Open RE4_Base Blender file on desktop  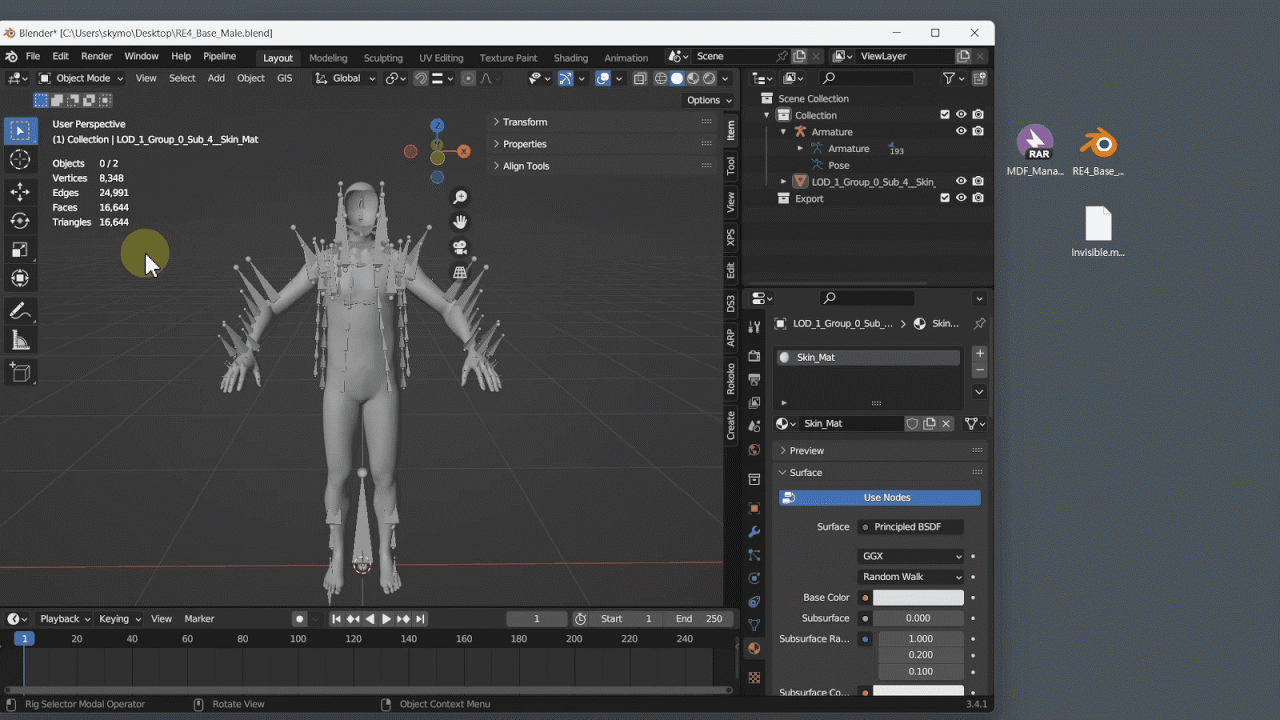pyautogui.click(x=1098, y=151)
